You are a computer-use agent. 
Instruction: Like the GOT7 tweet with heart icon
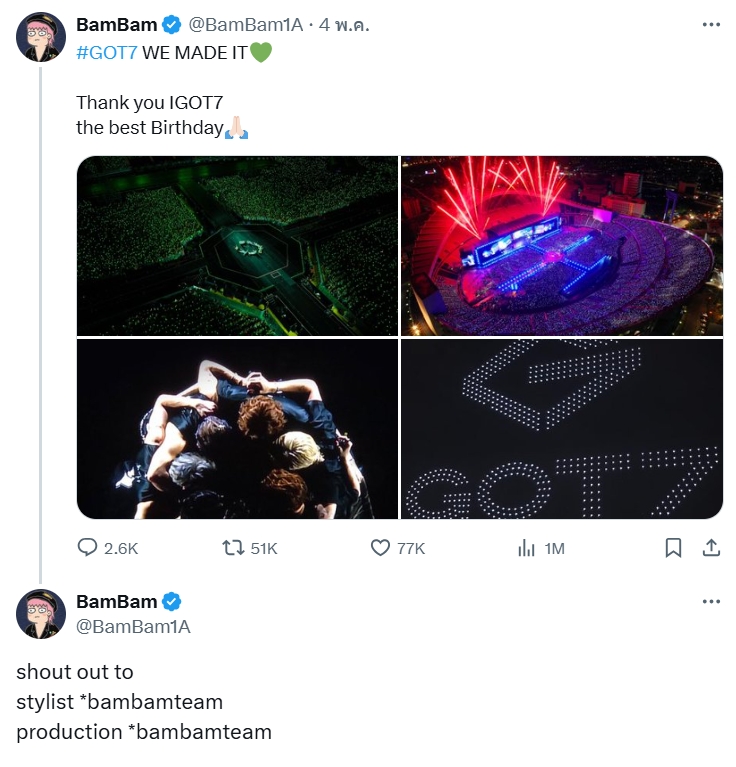(x=380, y=548)
